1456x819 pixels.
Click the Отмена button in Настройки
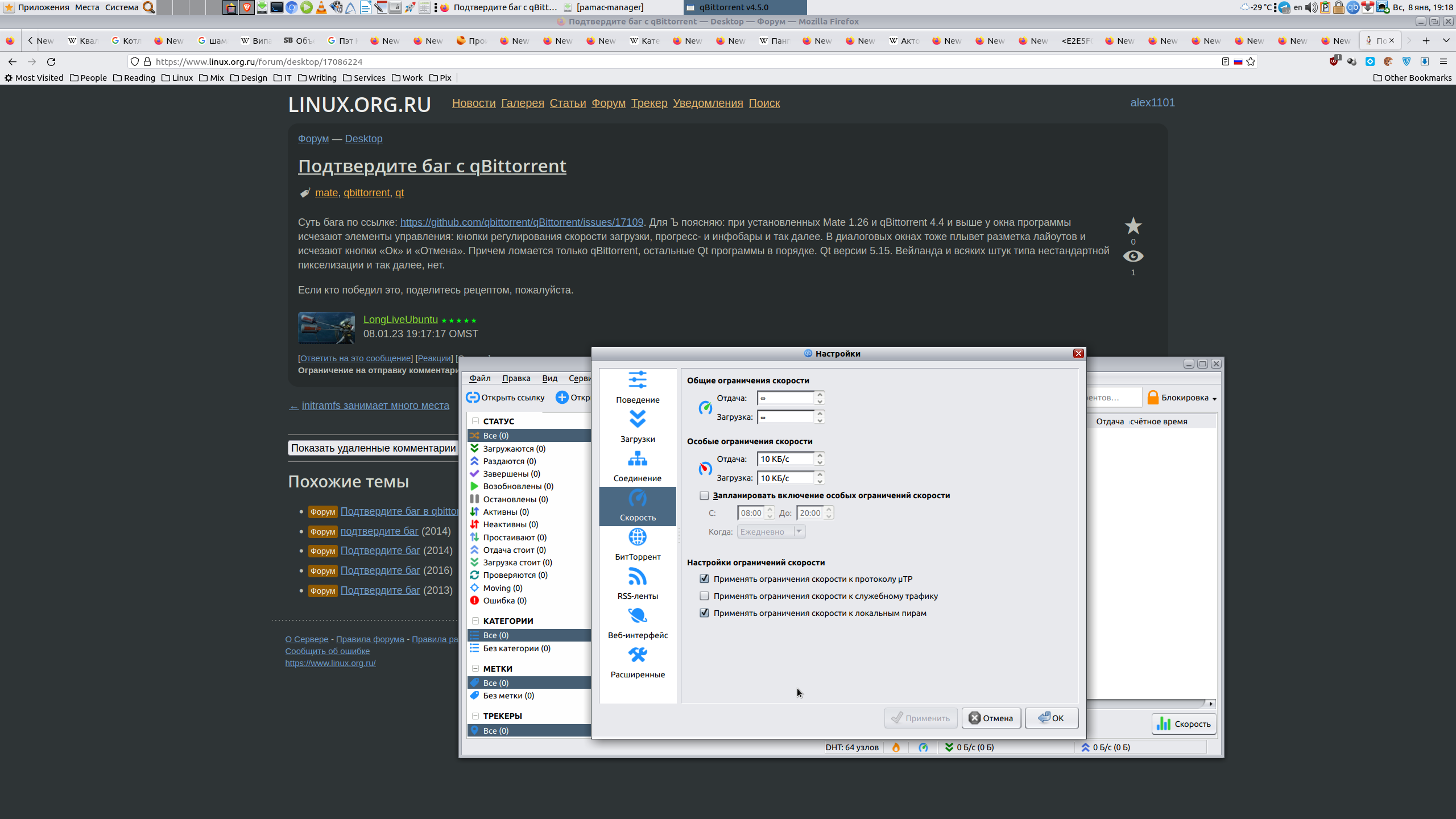[991, 718]
